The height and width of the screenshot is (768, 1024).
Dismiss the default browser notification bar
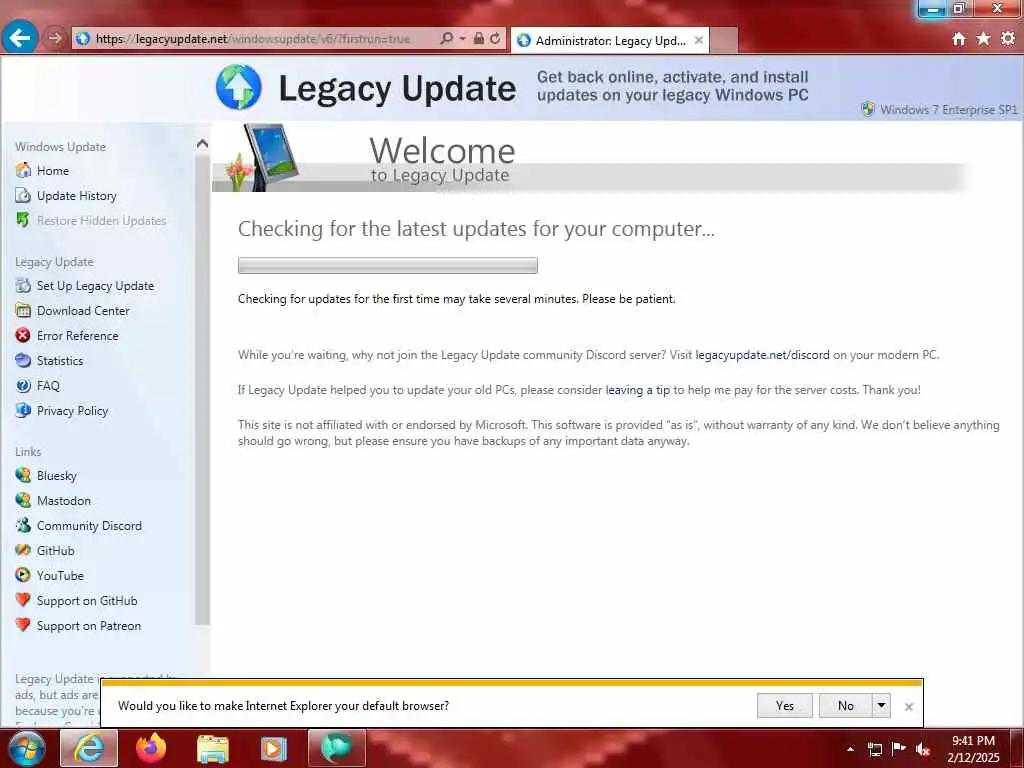click(908, 707)
